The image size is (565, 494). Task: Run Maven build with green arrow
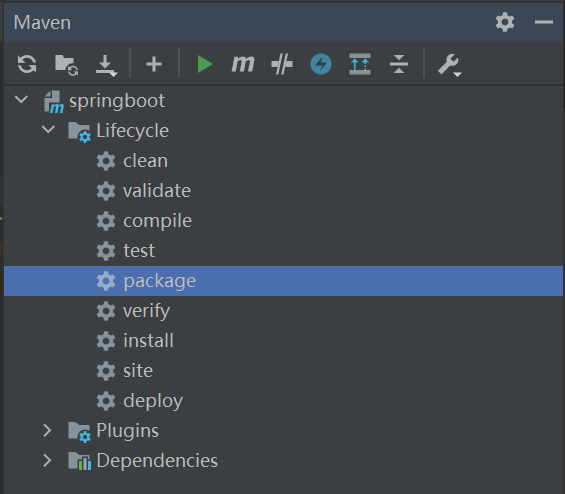point(205,64)
